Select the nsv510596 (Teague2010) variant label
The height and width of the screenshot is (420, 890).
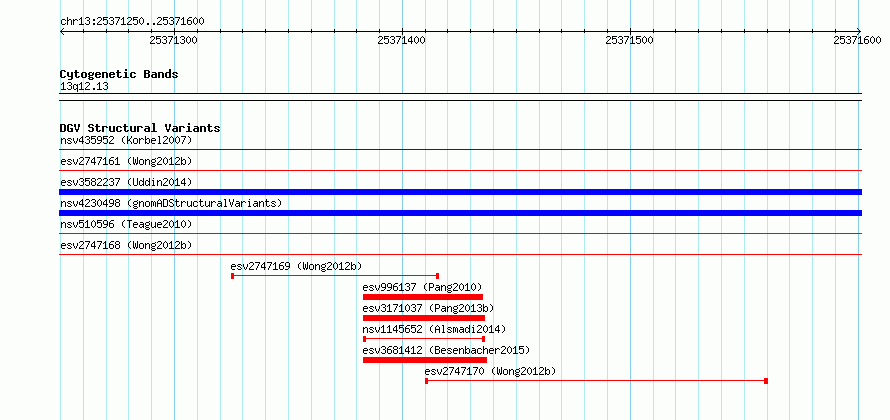[126, 224]
